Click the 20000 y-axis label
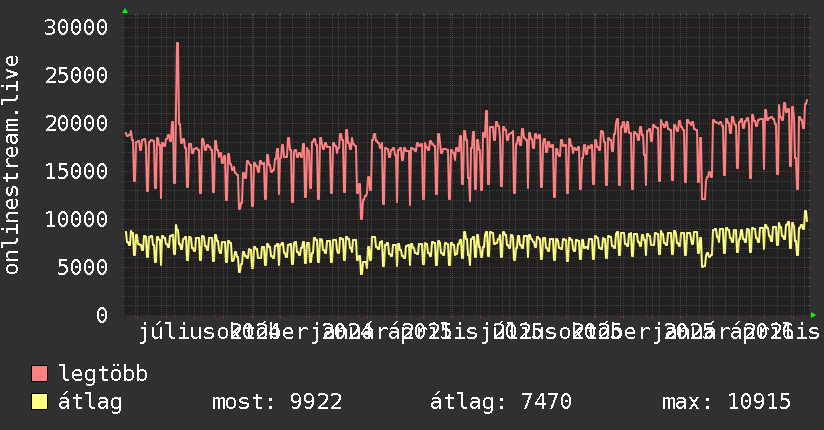824x430 pixels. click(x=76, y=124)
